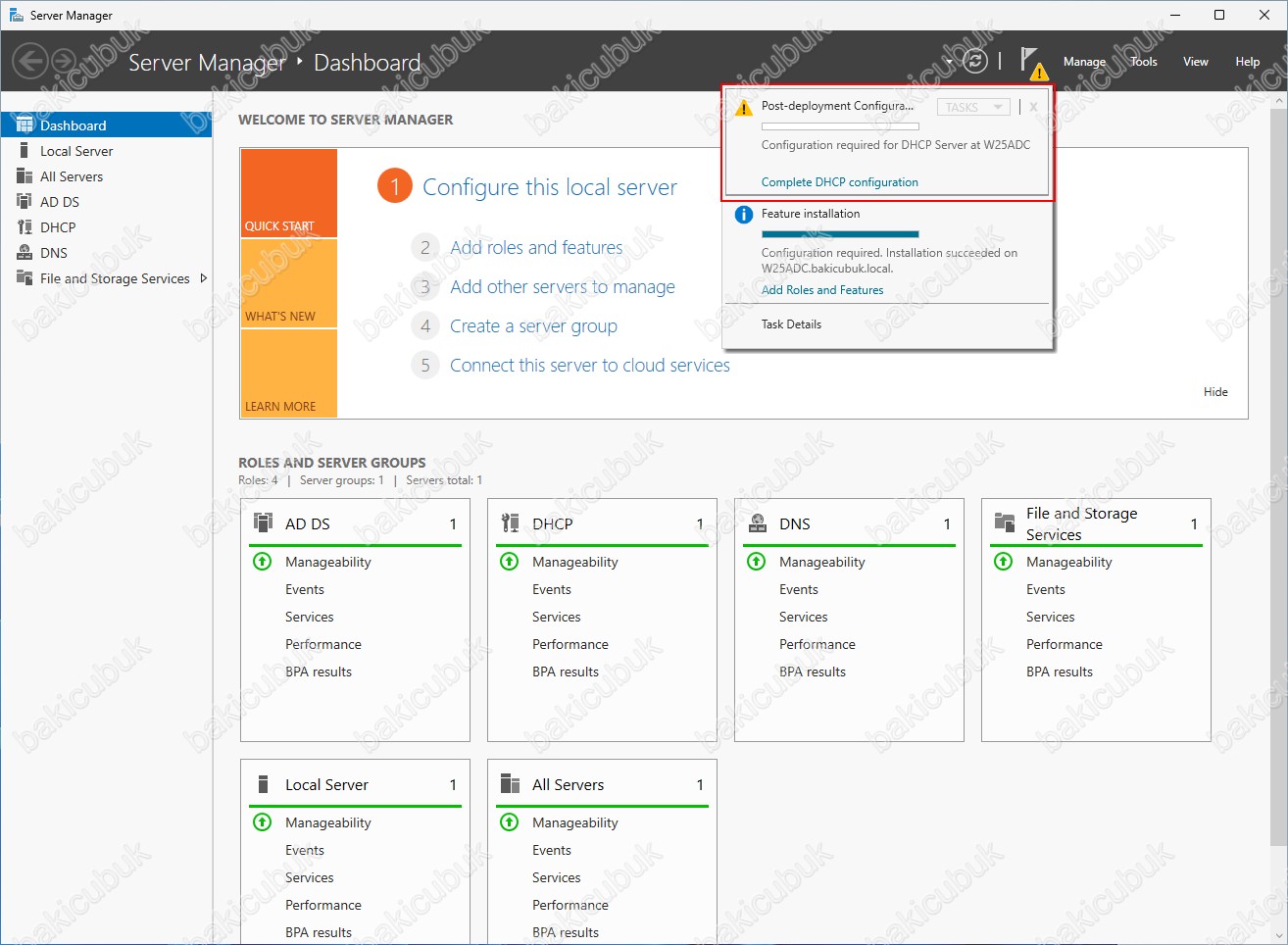This screenshot has height=945, width=1288.
Task: Click Configure this local server link
Action: (x=550, y=187)
